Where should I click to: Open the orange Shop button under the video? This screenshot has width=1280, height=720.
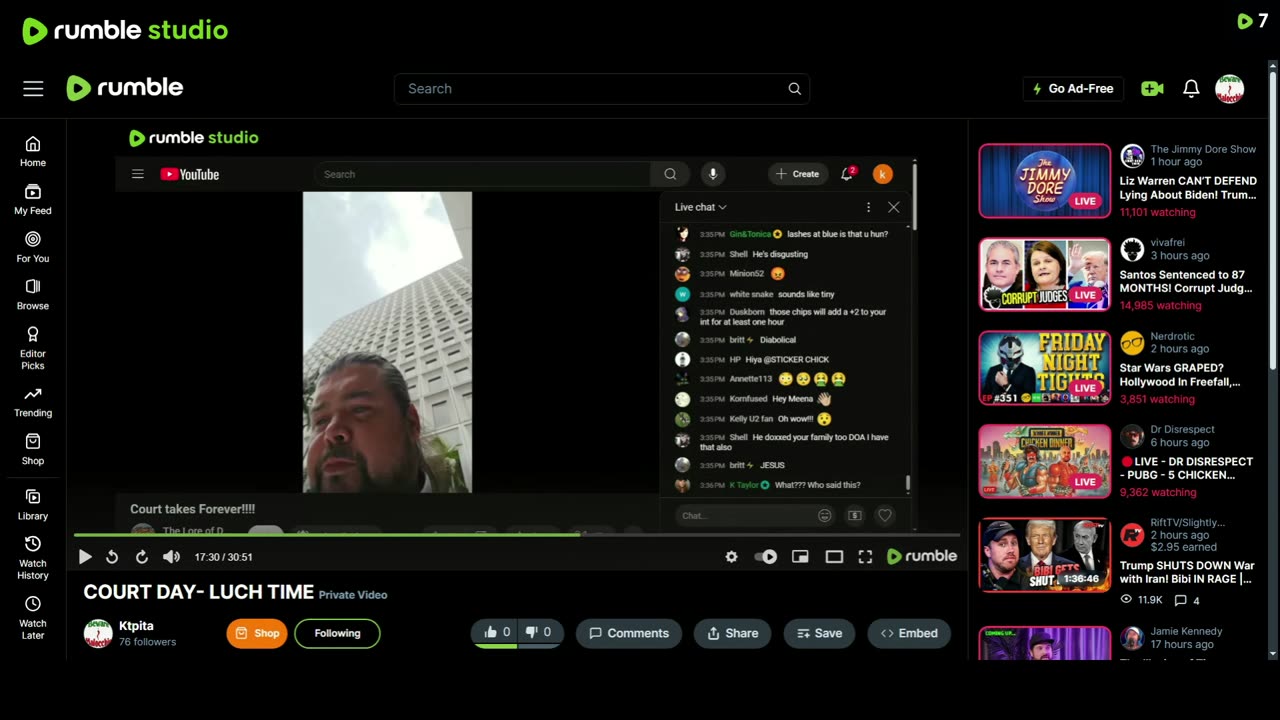click(257, 633)
